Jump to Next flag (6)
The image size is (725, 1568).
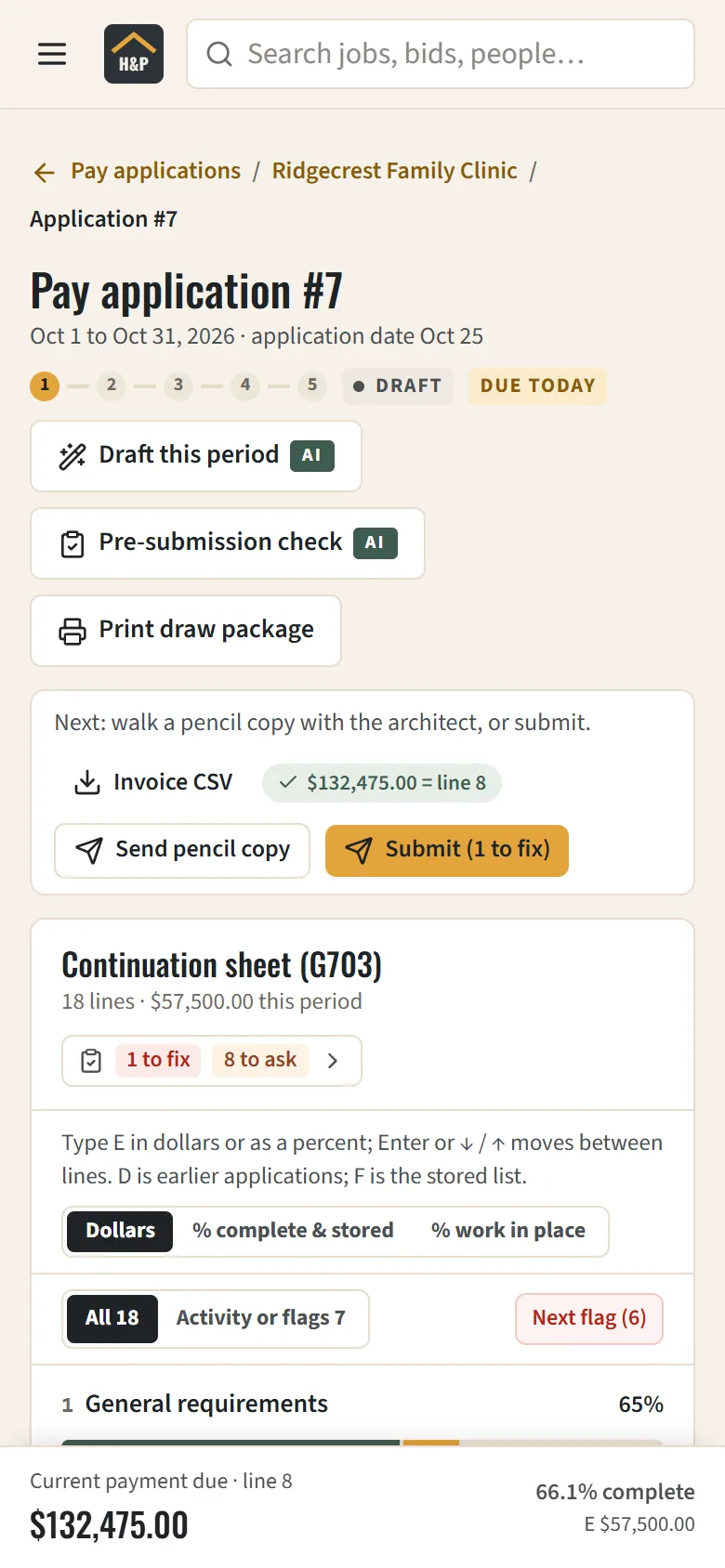(x=589, y=1318)
